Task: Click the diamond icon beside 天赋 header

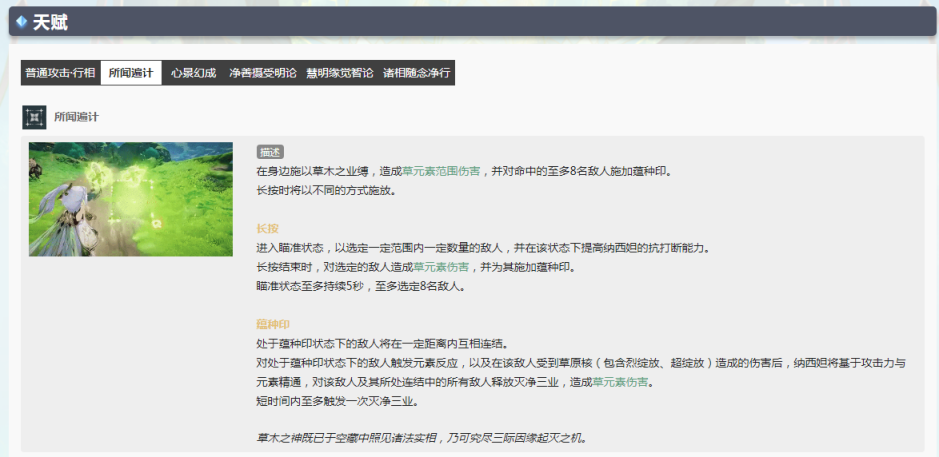Action: (x=21, y=22)
